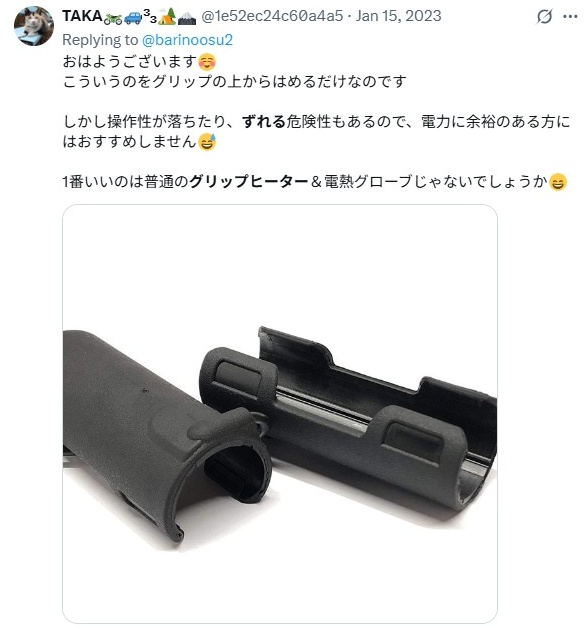Click the motorcycle emoji in TAKA's name
The image size is (585, 628).
click(113, 18)
